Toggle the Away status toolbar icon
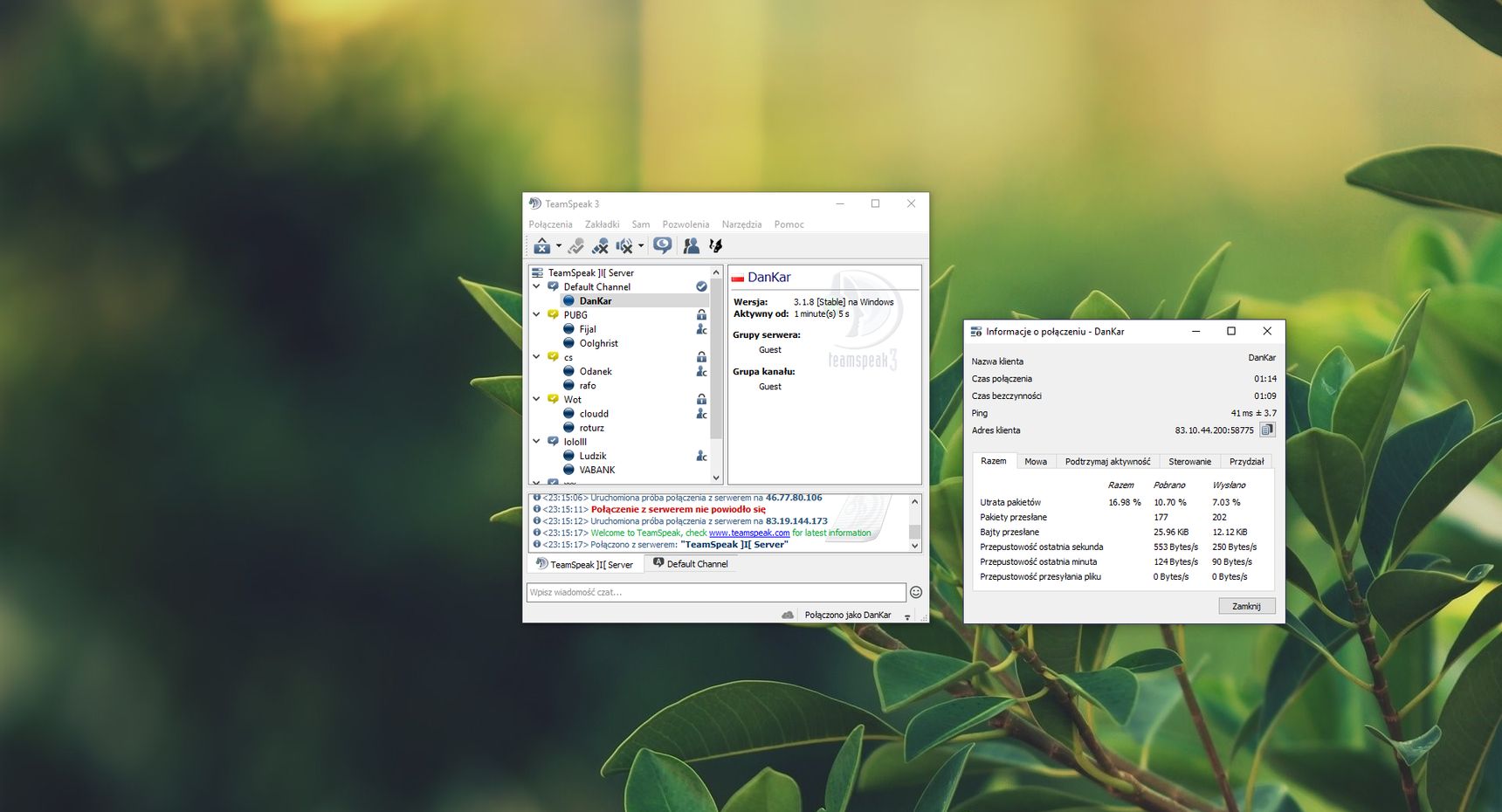This screenshot has height=812, width=1502. click(542, 246)
